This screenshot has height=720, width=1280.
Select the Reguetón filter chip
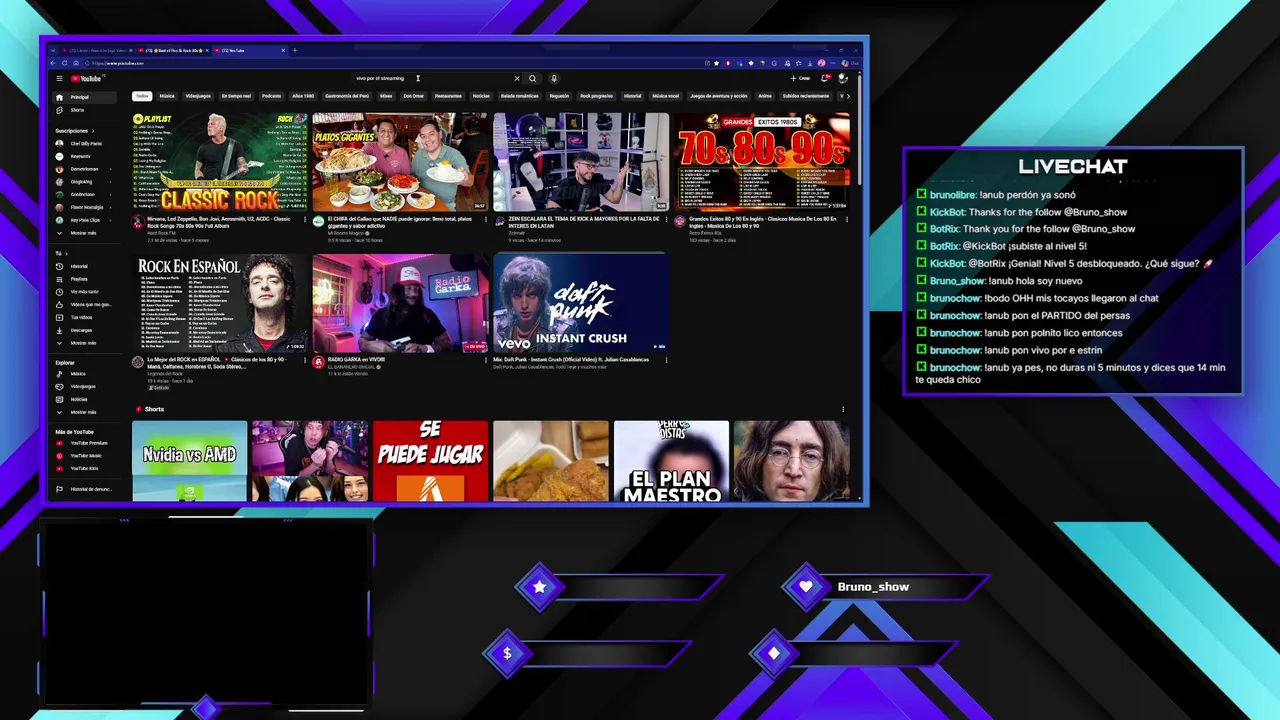559,96
